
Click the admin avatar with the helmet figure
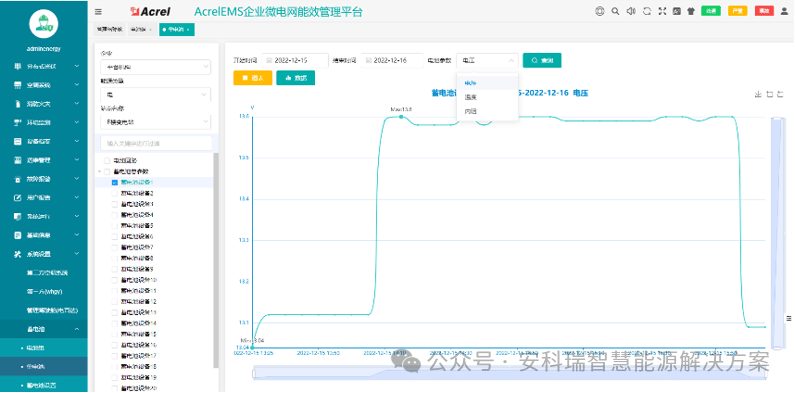44,23
